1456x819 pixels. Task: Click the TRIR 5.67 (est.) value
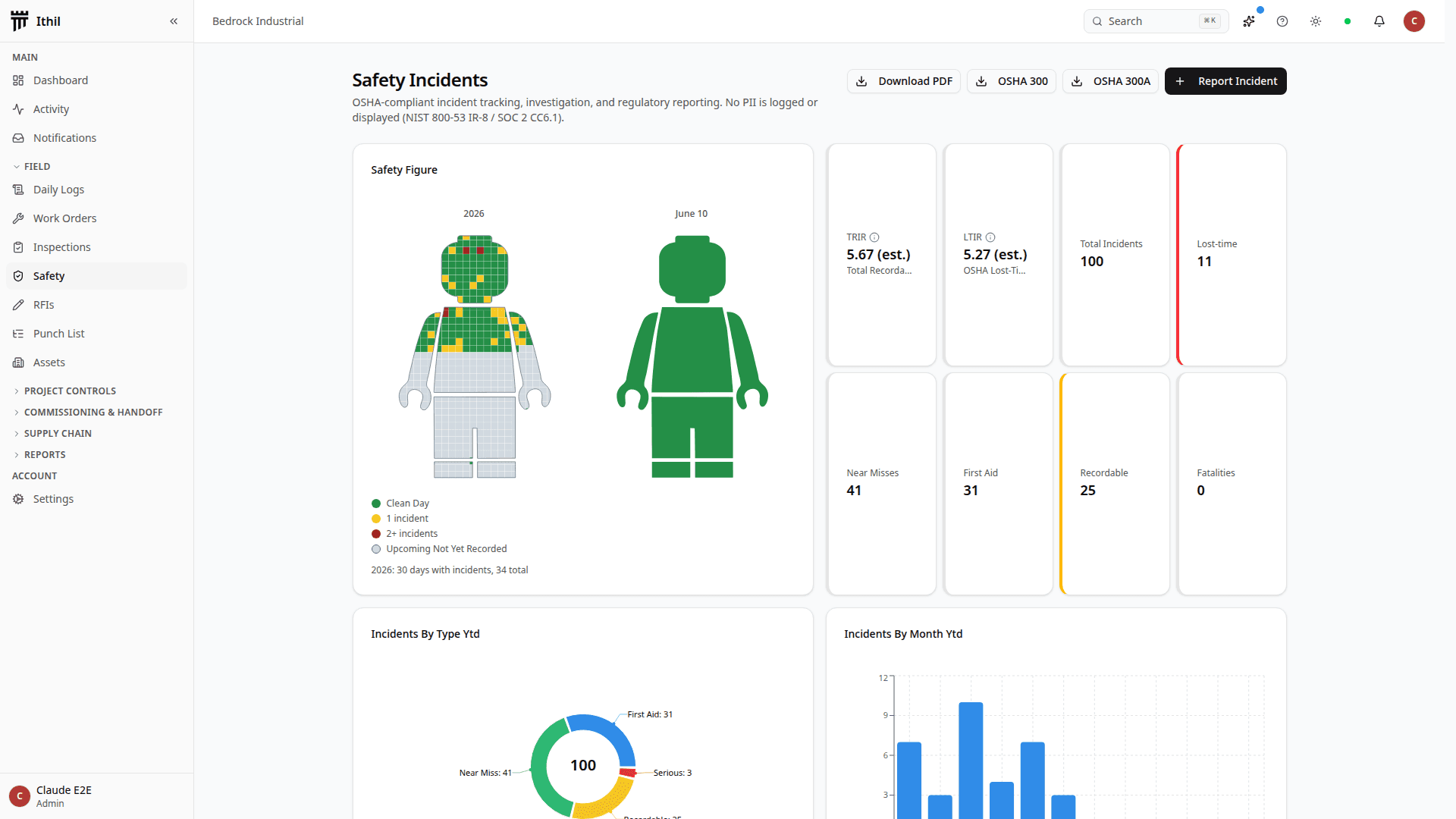tap(879, 255)
